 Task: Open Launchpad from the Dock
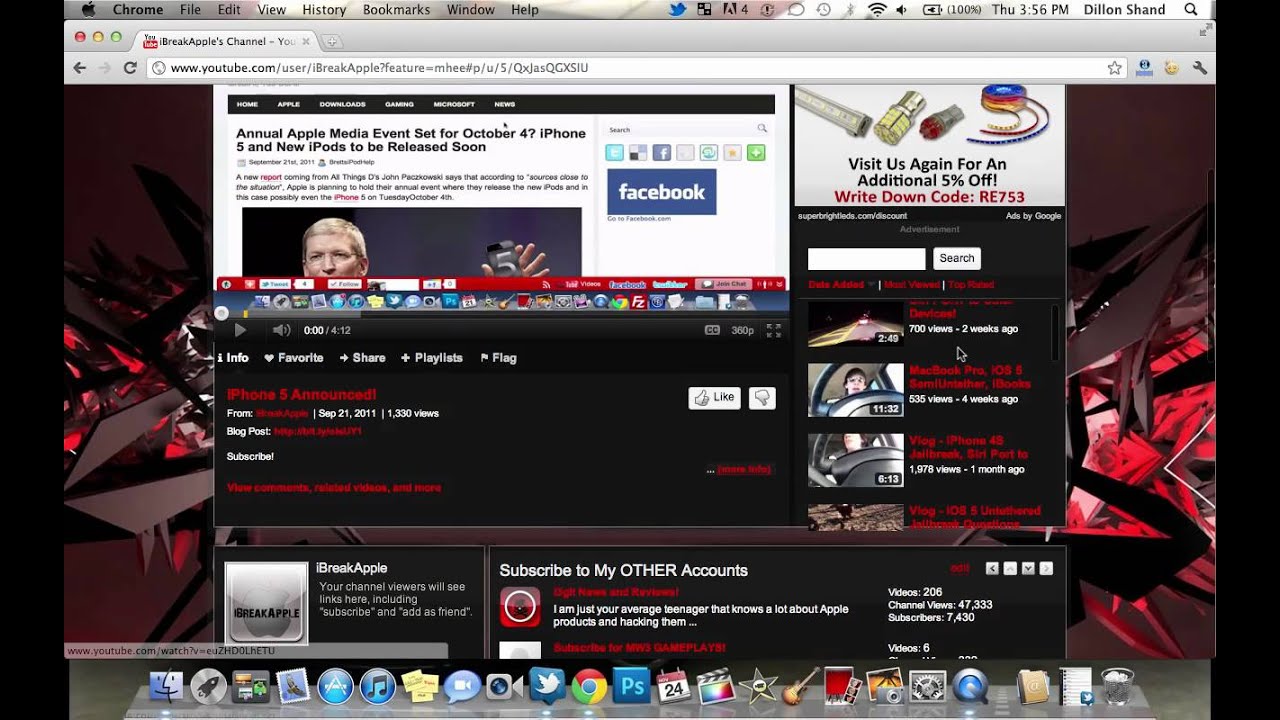(208, 687)
